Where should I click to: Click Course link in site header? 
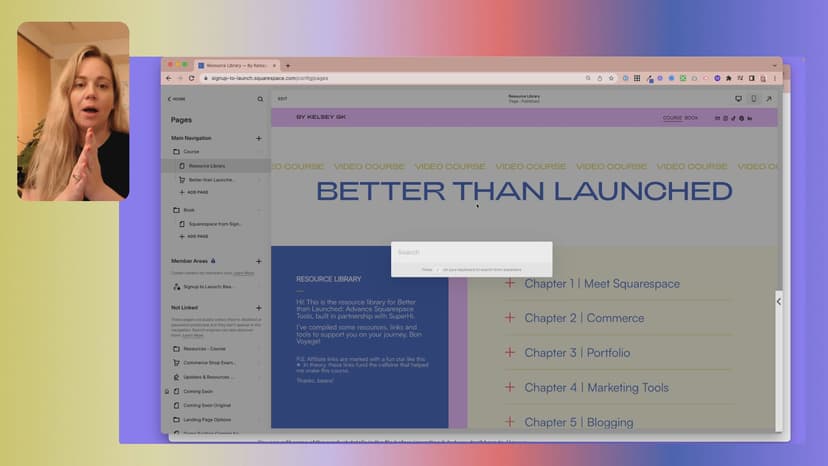point(672,118)
